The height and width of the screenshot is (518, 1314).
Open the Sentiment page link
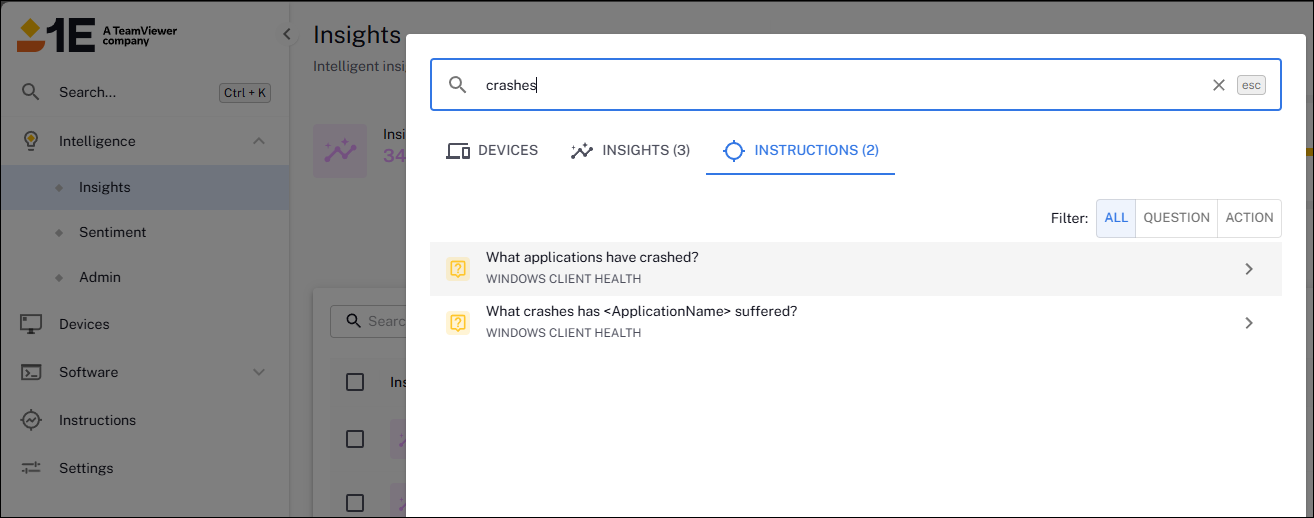pos(112,232)
